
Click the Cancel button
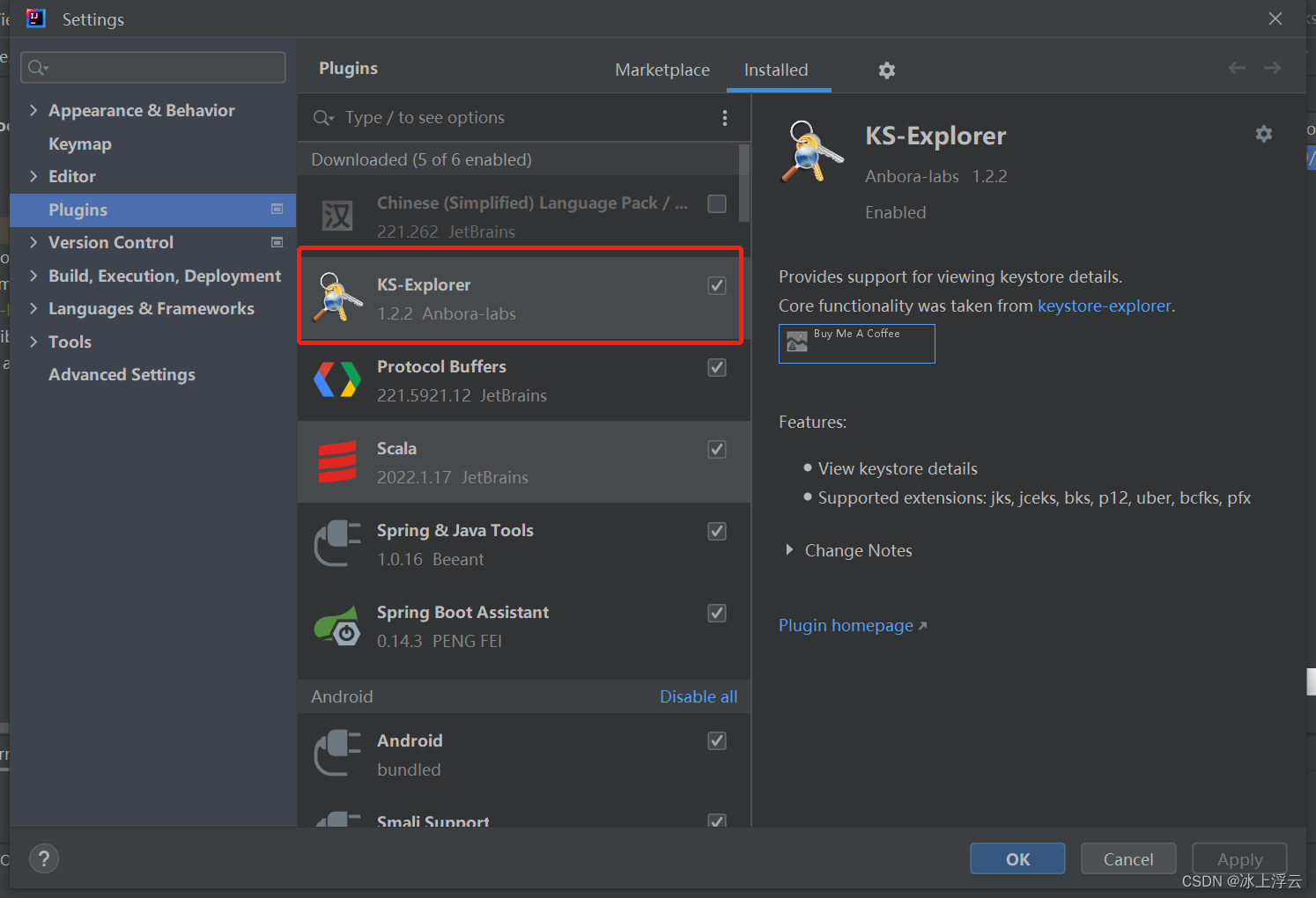(1128, 858)
